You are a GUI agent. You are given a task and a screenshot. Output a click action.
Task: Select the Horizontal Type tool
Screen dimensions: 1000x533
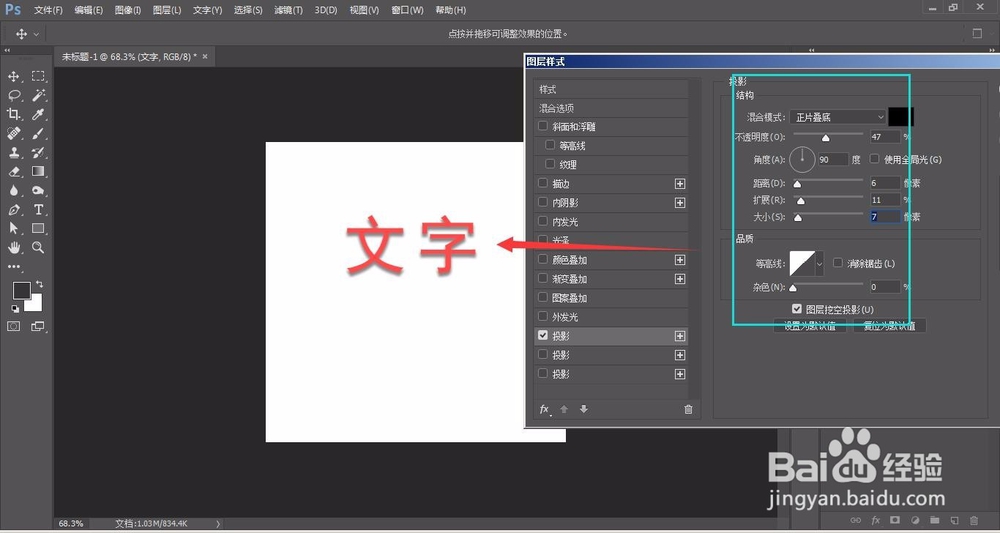pyautogui.click(x=38, y=209)
